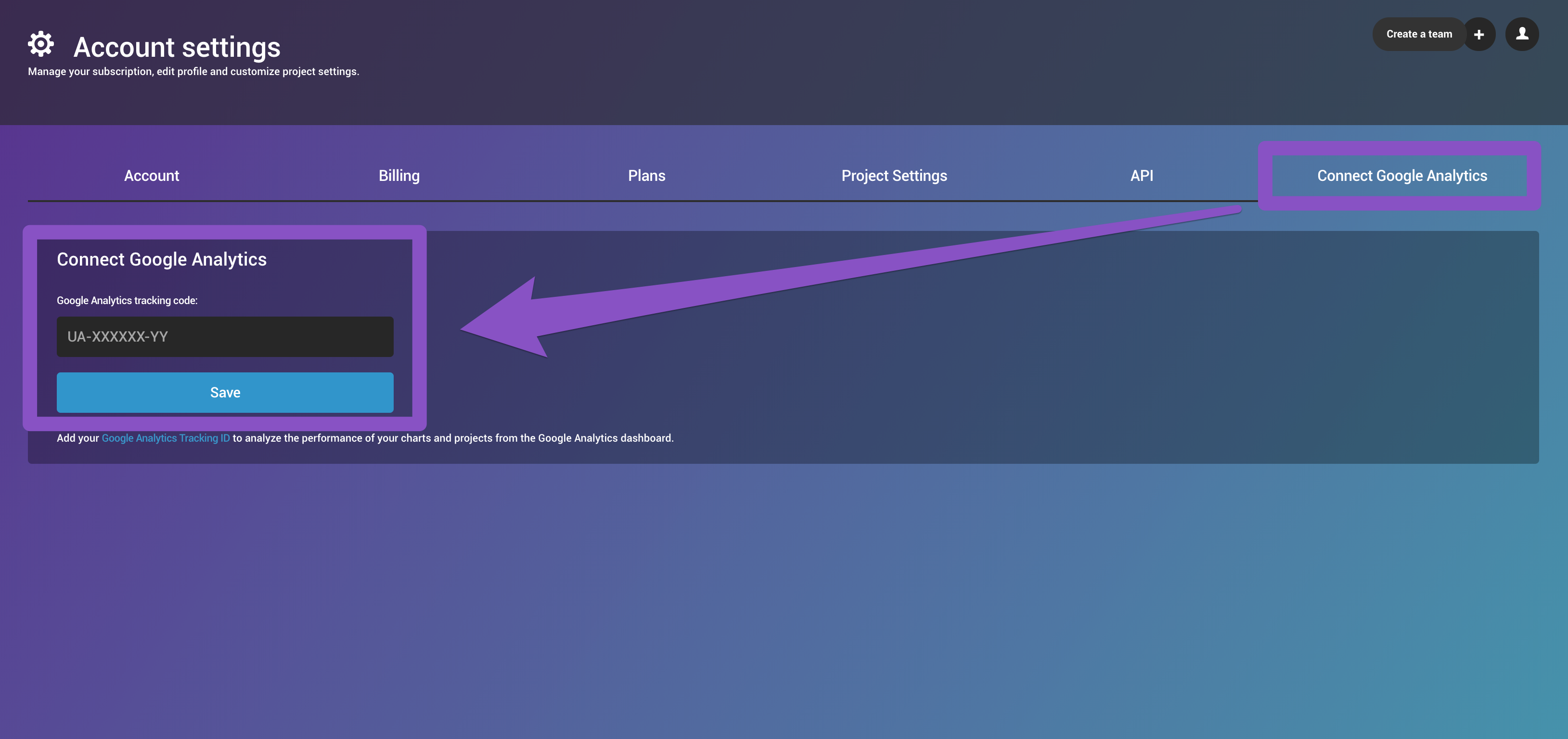Open the Google Analytics Tracking ID link
Image resolution: width=1568 pixels, height=739 pixels.
click(x=166, y=438)
